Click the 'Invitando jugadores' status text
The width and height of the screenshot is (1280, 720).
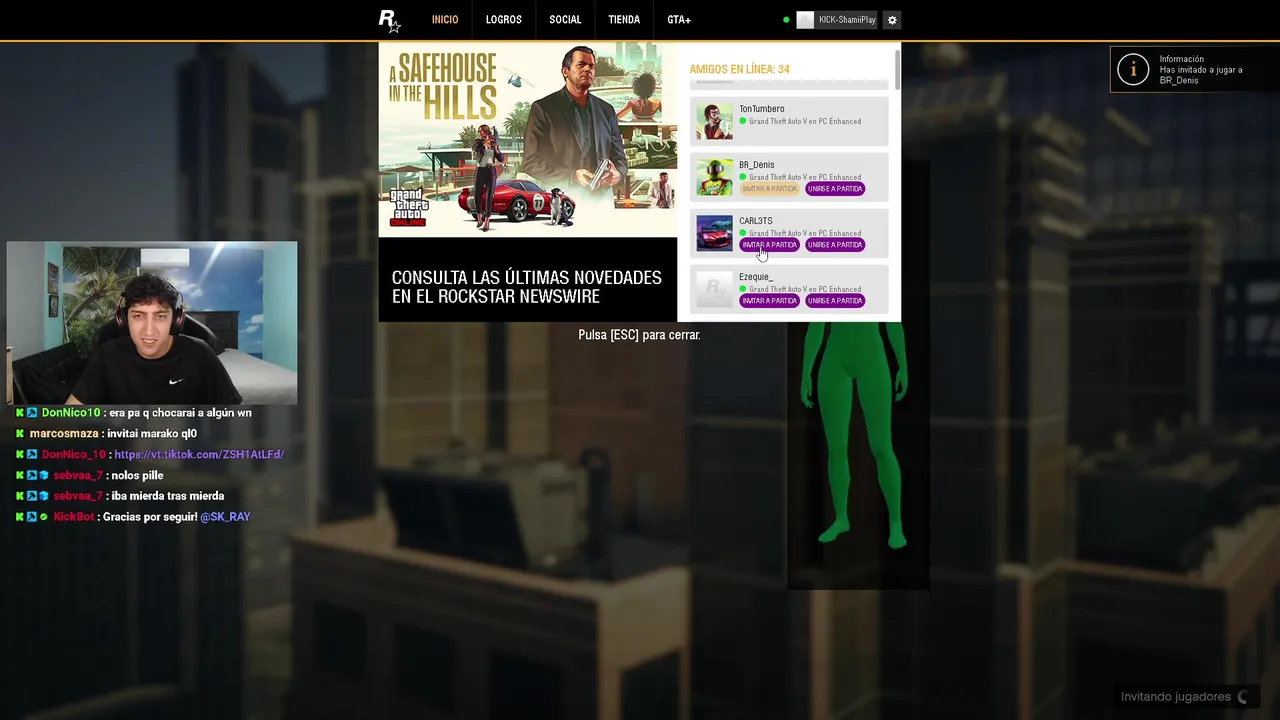[1176, 697]
